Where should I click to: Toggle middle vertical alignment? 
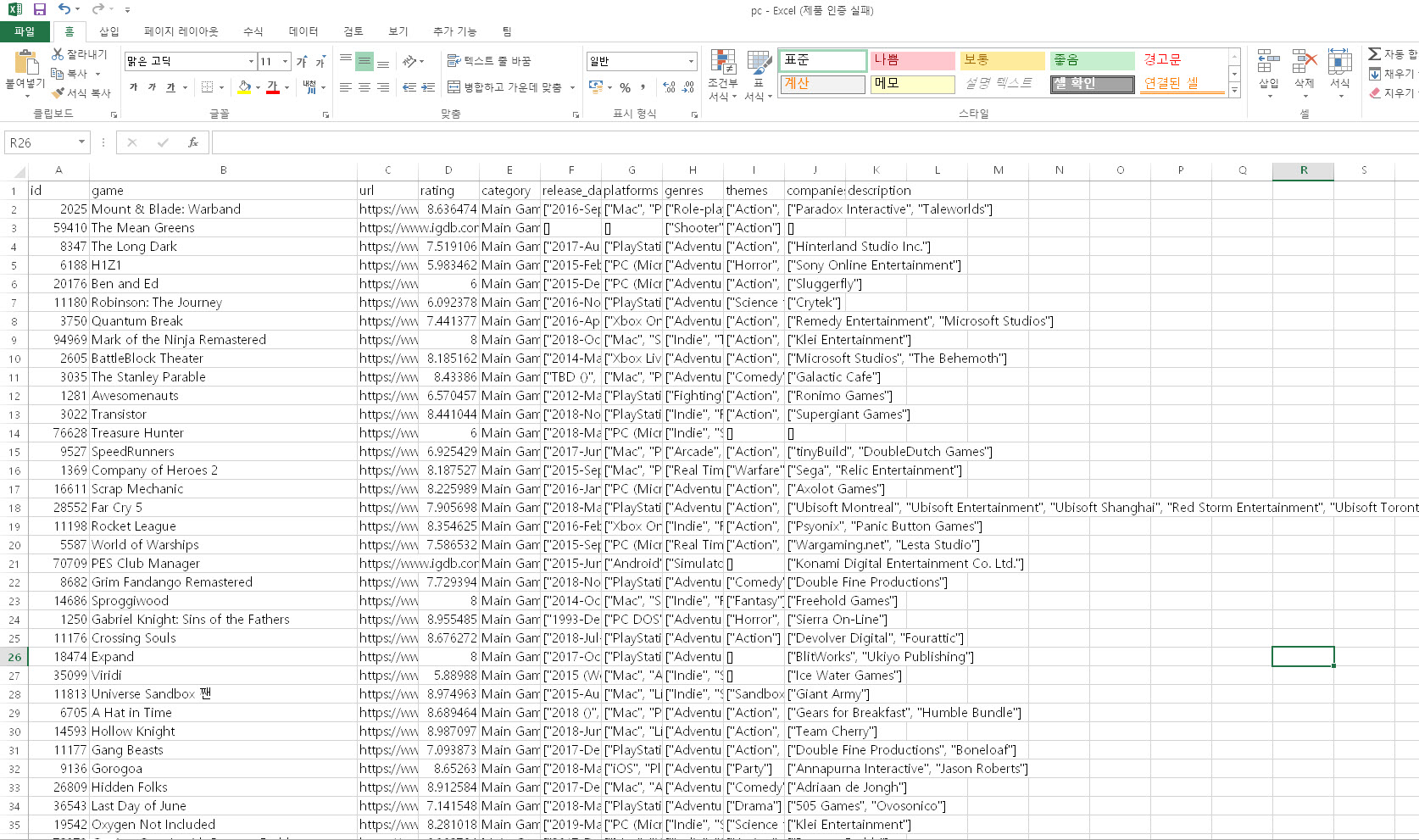point(364,61)
